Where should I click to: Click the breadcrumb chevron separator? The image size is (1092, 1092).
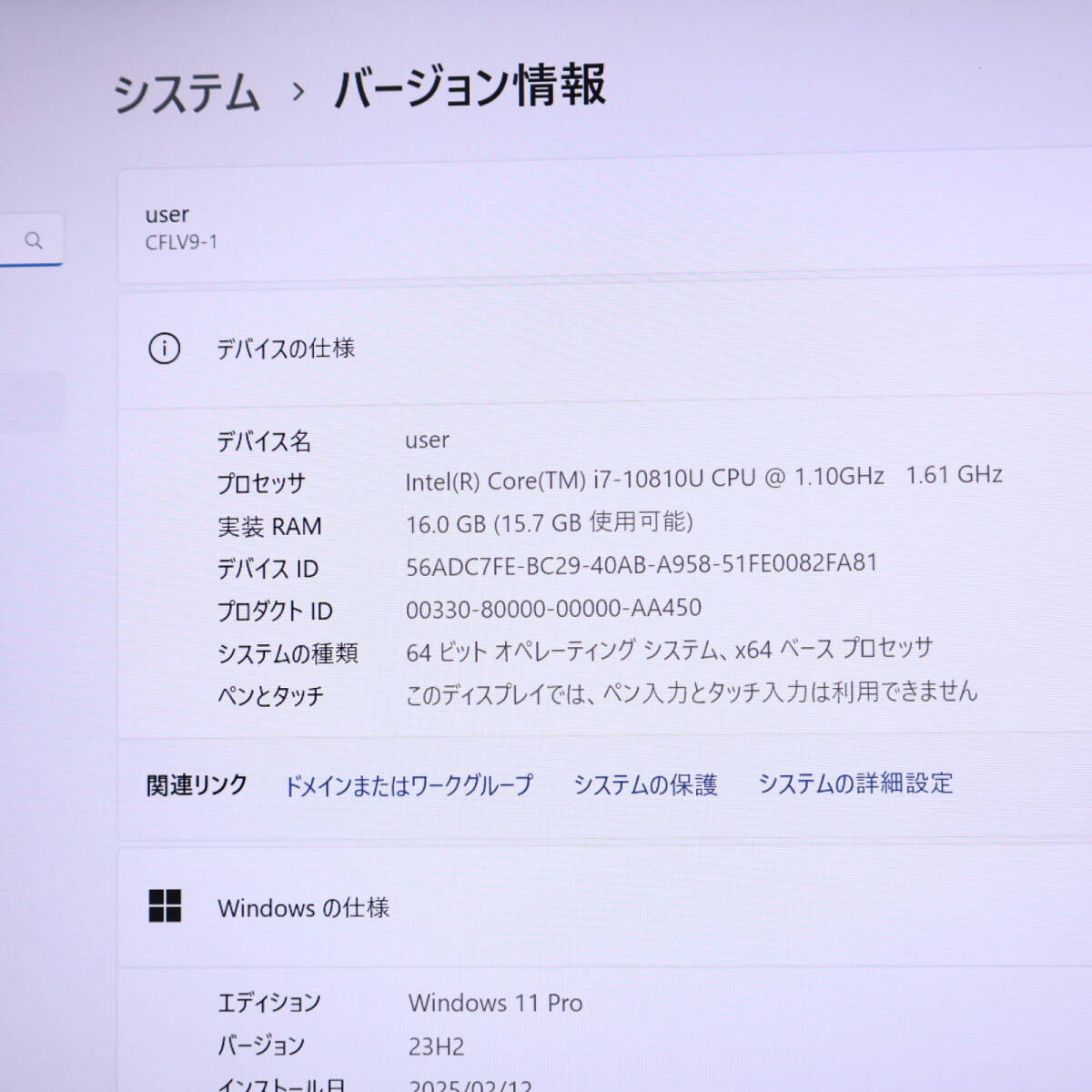pos(298,91)
